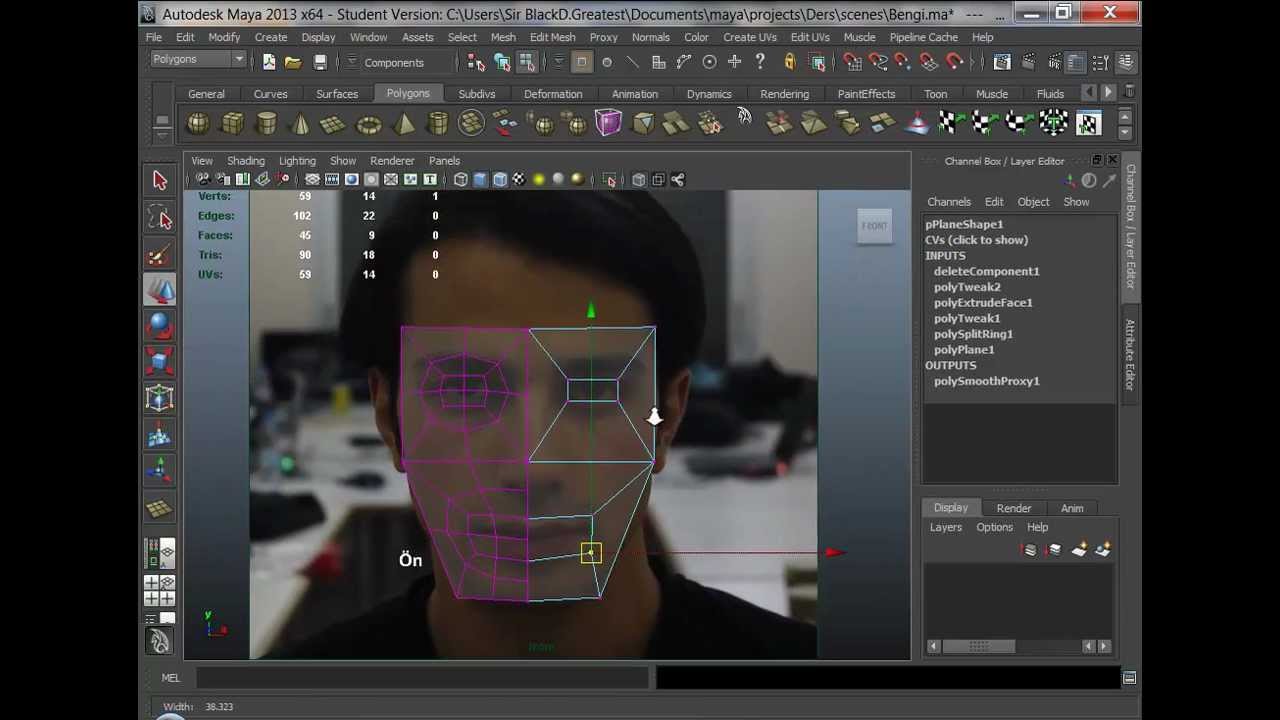
Task: Switch to the Render layer tab
Action: pos(1014,508)
